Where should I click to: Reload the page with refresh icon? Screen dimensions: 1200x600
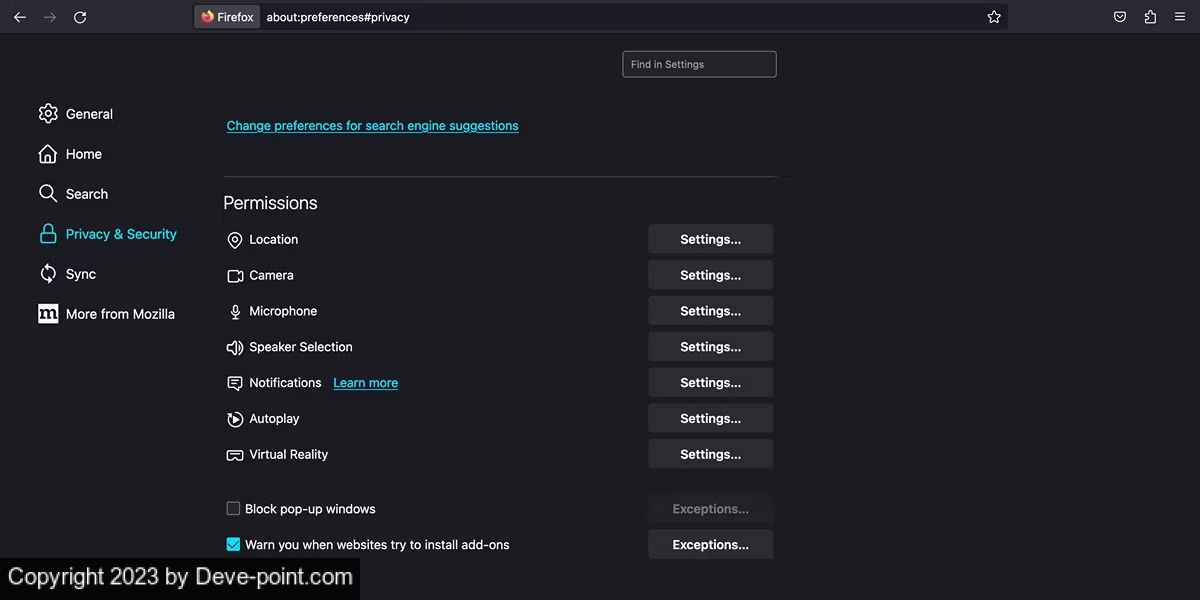point(80,17)
